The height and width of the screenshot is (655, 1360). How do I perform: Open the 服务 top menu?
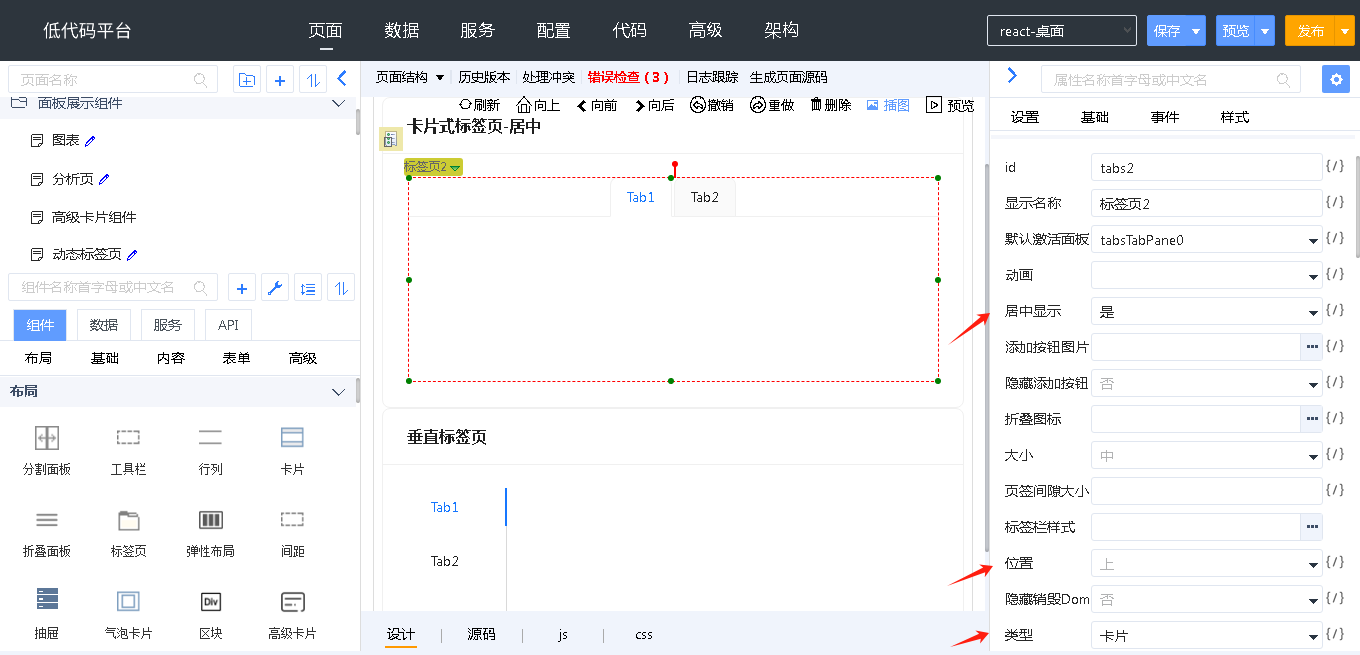478,30
